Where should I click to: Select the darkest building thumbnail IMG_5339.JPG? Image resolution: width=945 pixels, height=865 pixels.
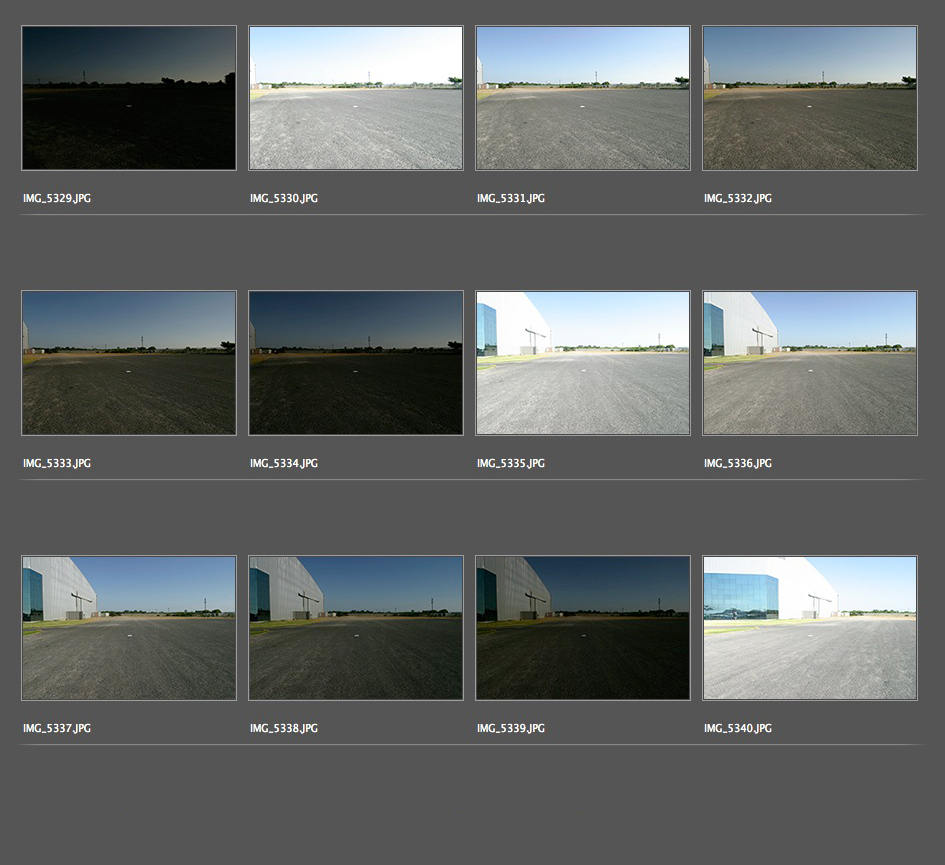(583, 628)
